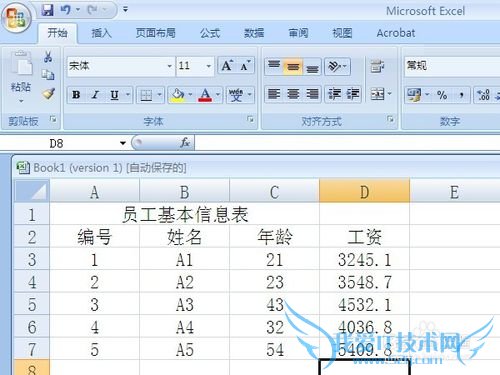Increase decimal places
This screenshot has height=375, width=500.
coord(483,95)
